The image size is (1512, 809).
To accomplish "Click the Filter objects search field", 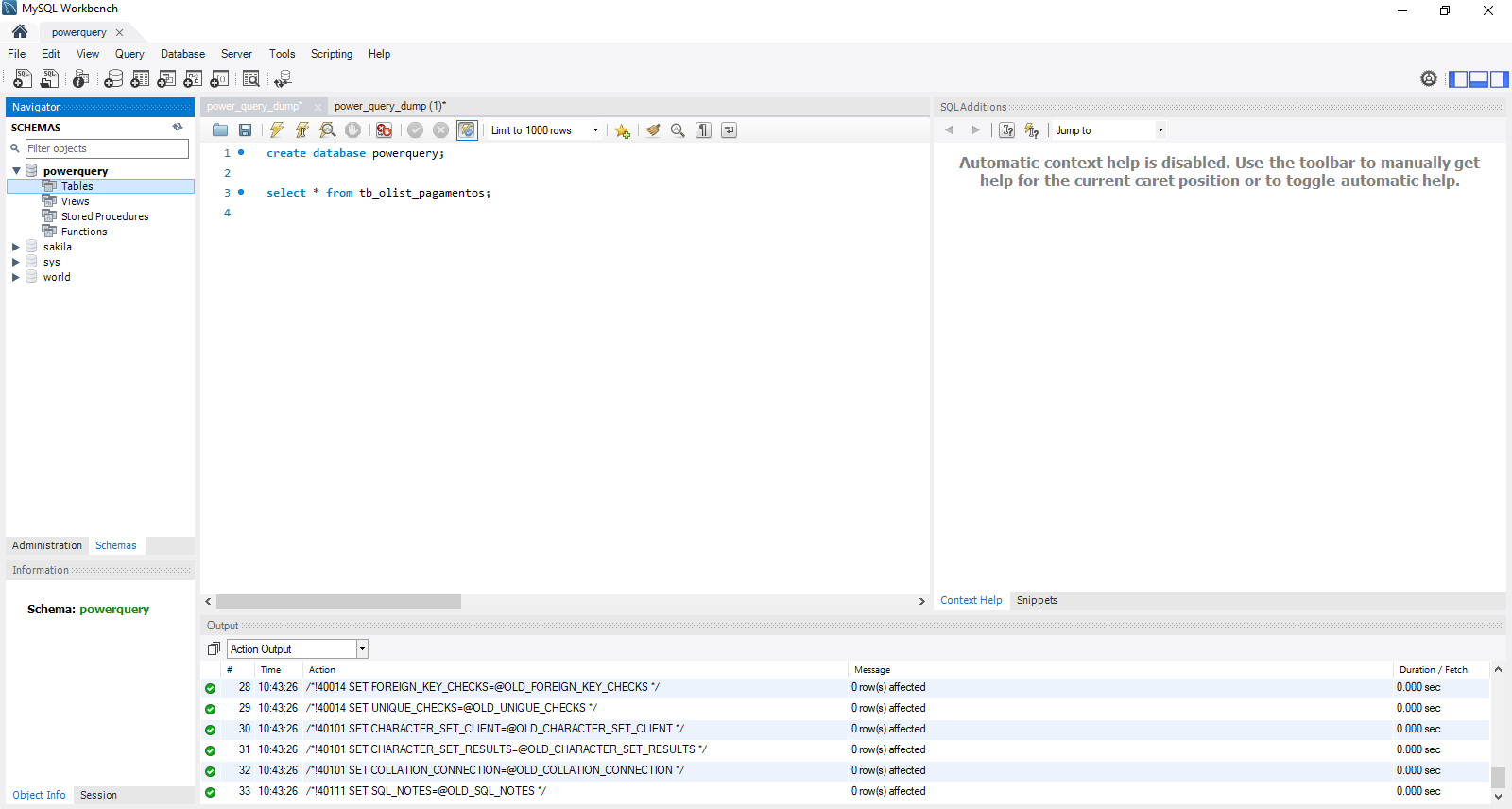I will click(x=107, y=148).
